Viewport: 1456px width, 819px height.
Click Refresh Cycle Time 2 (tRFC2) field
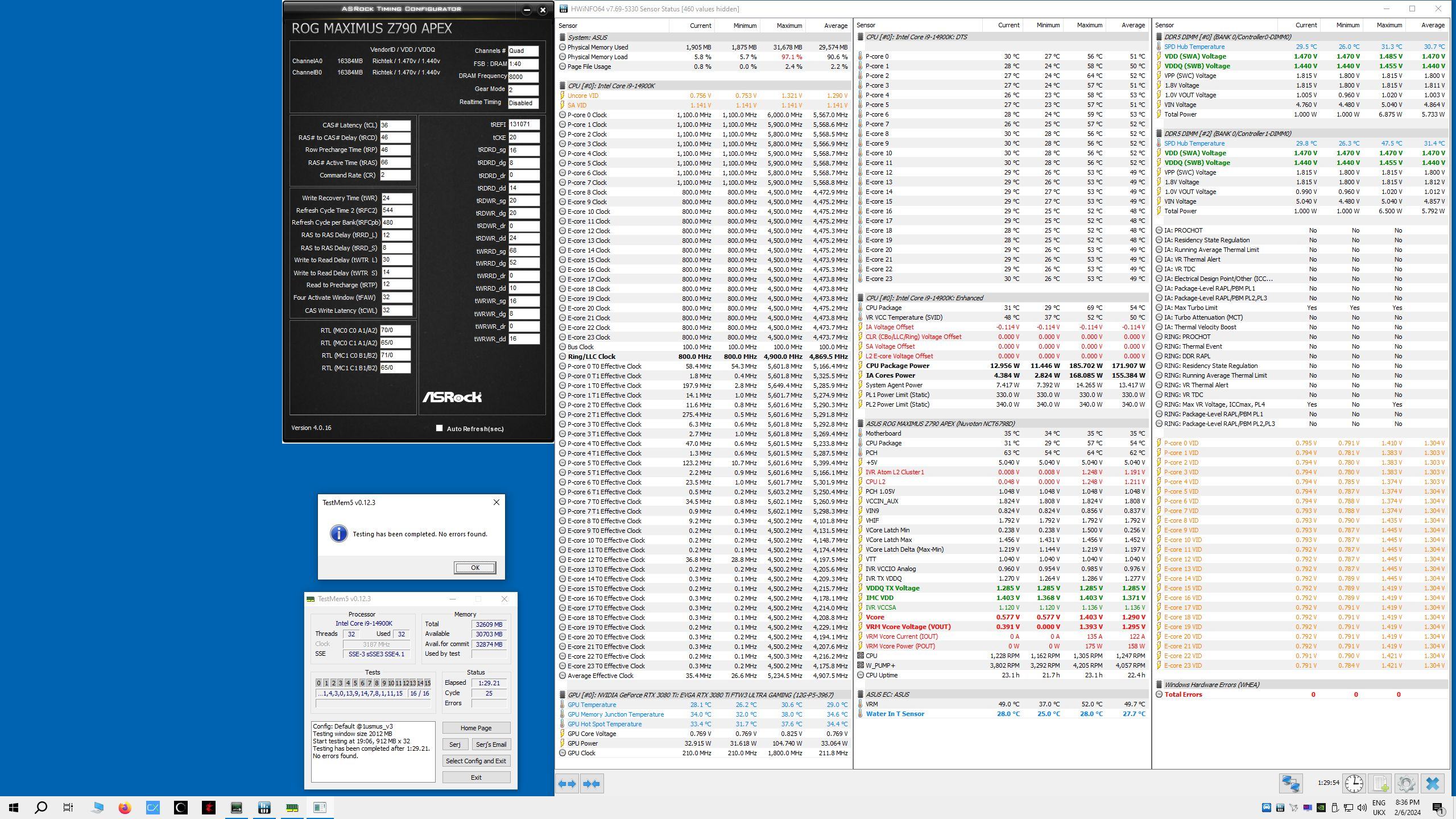396,210
